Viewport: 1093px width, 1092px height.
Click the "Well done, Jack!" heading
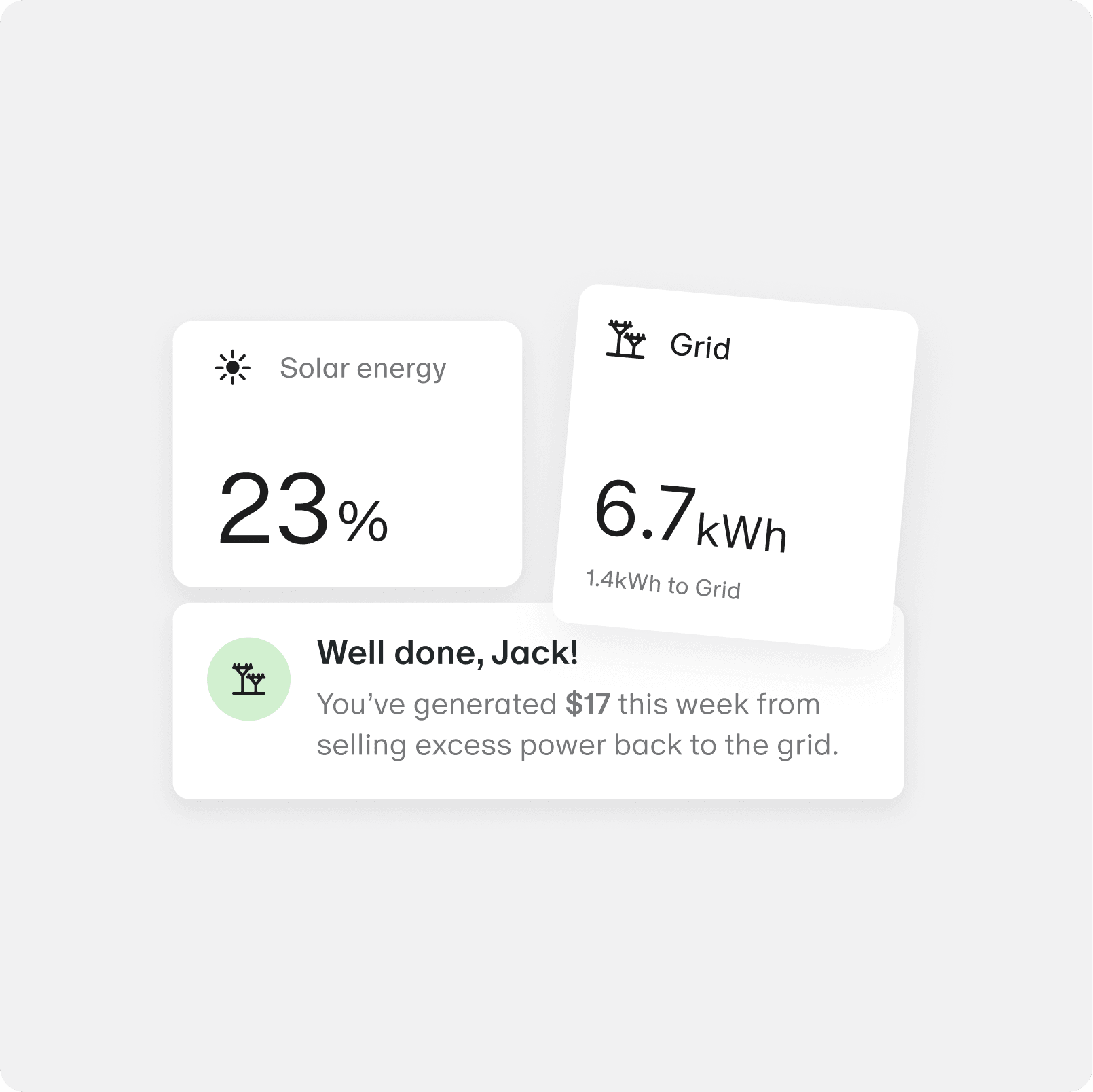pos(447,653)
